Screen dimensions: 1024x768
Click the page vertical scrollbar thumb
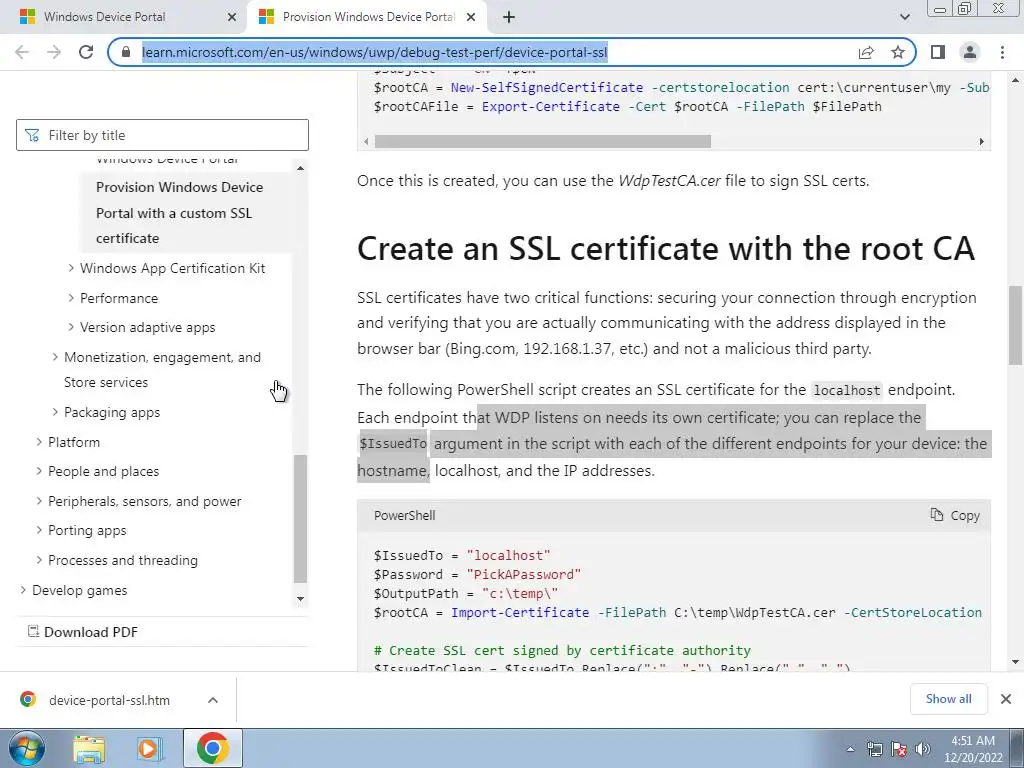[x=1016, y=325]
